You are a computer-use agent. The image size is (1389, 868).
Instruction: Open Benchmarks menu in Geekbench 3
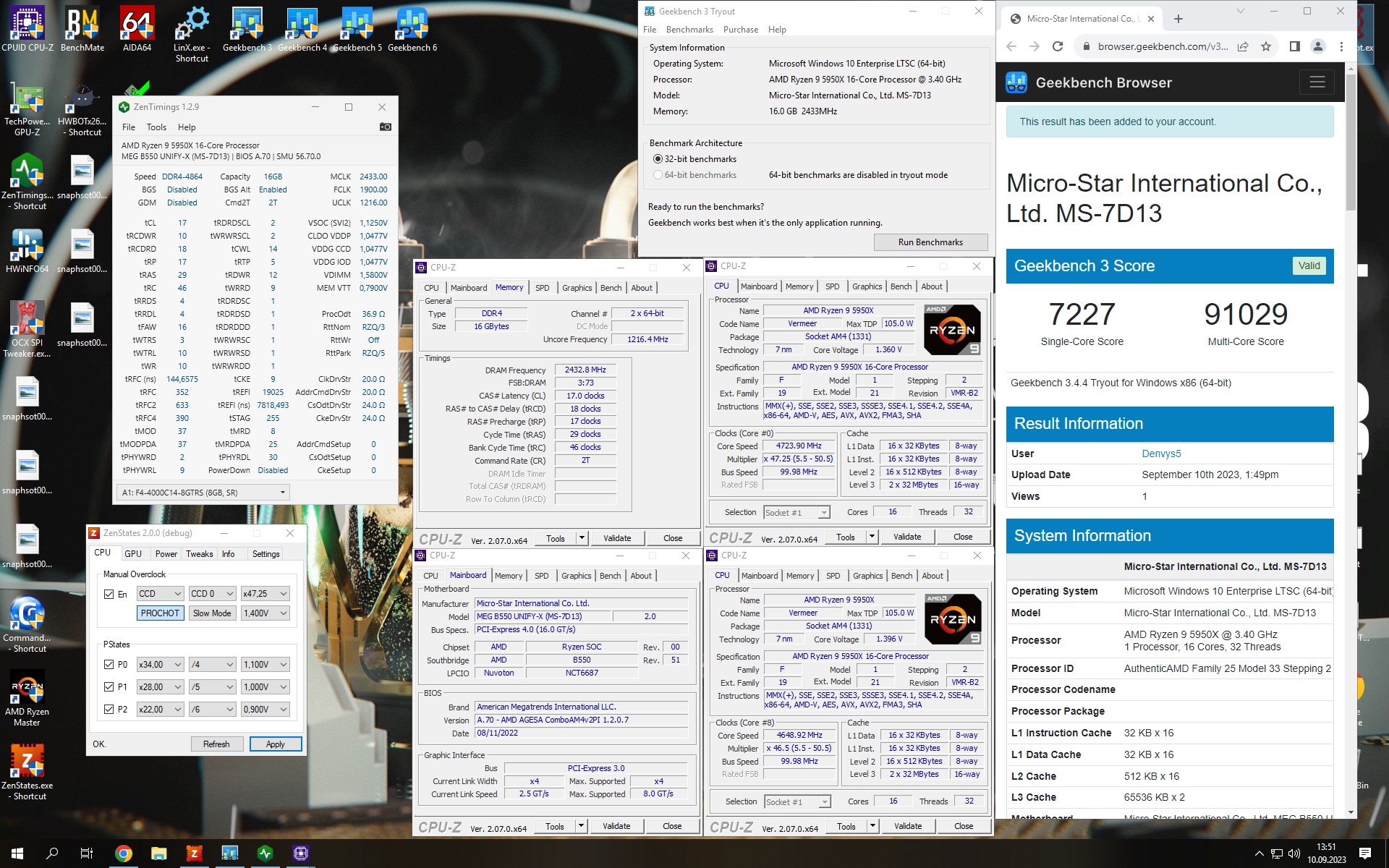click(689, 30)
